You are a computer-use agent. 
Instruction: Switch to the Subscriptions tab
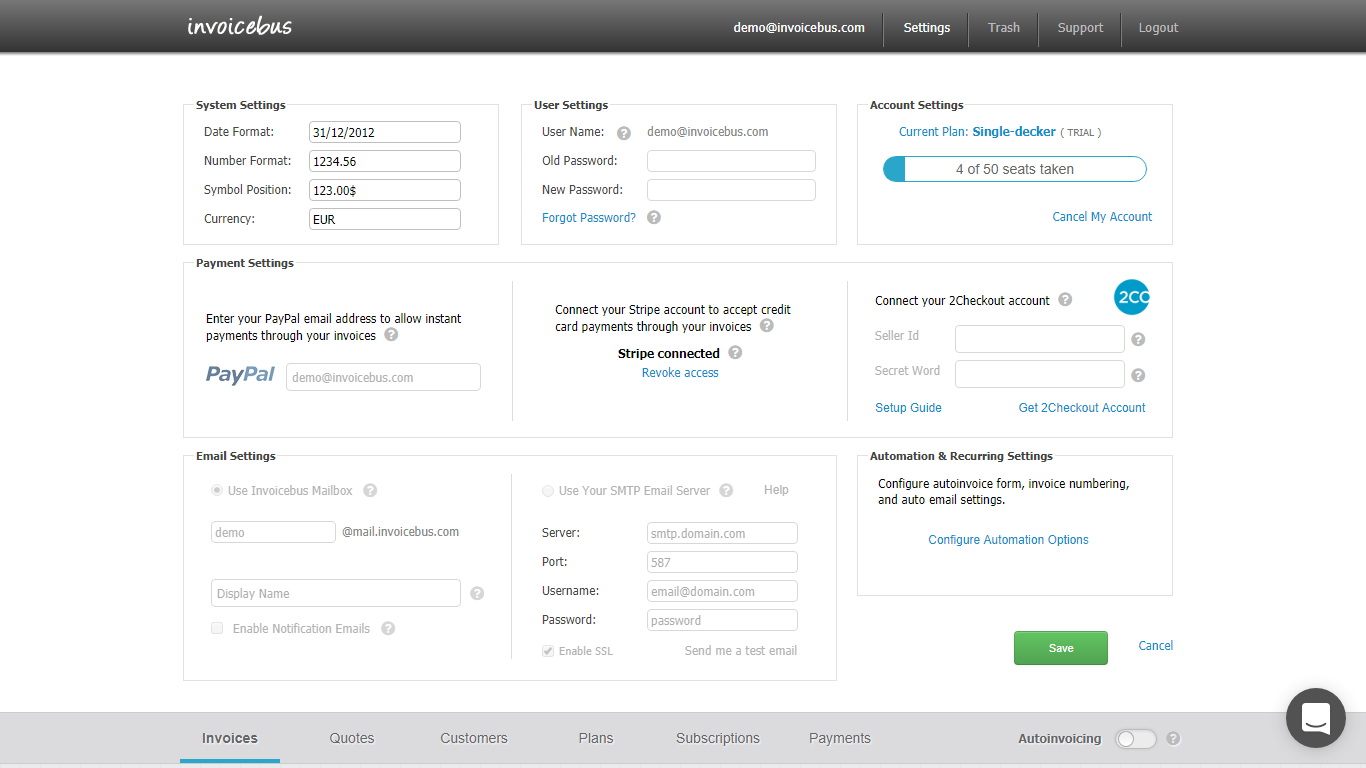(717, 738)
